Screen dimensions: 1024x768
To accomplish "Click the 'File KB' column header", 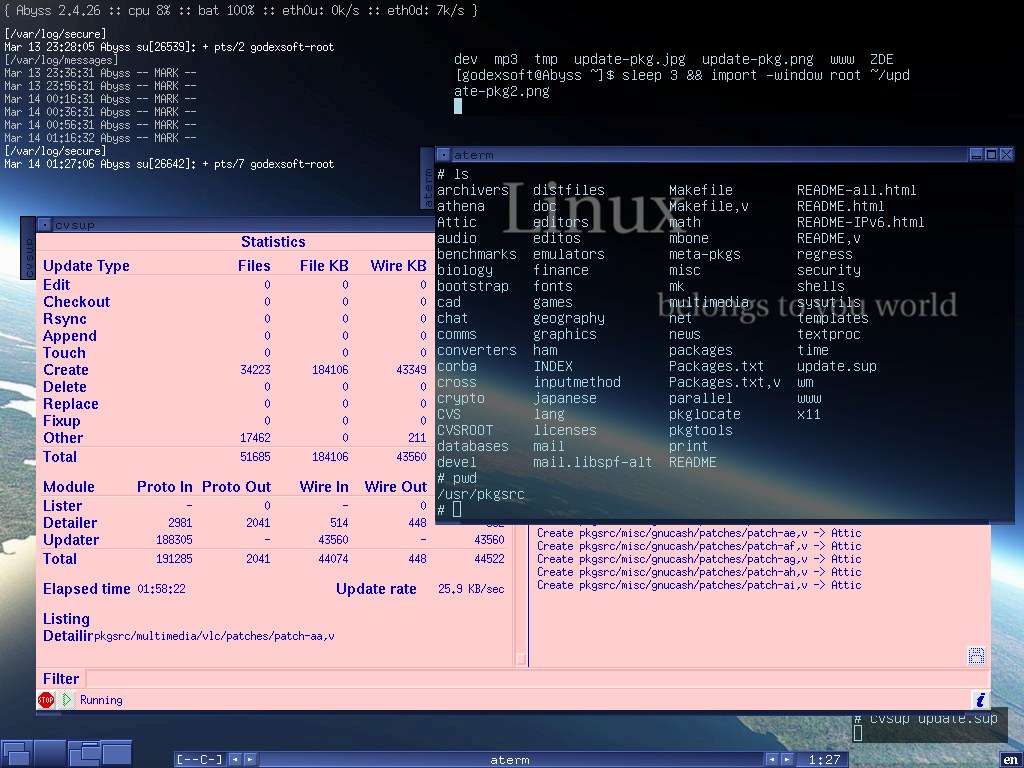I will coord(324,266).
